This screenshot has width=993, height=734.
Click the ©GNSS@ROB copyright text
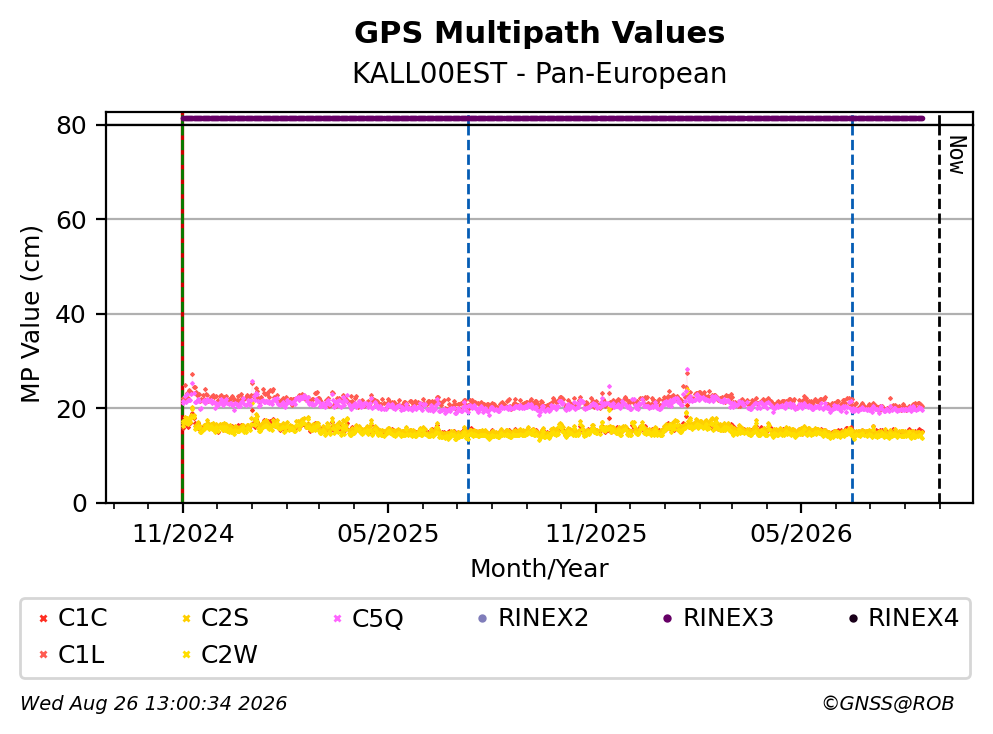point(888,703)
